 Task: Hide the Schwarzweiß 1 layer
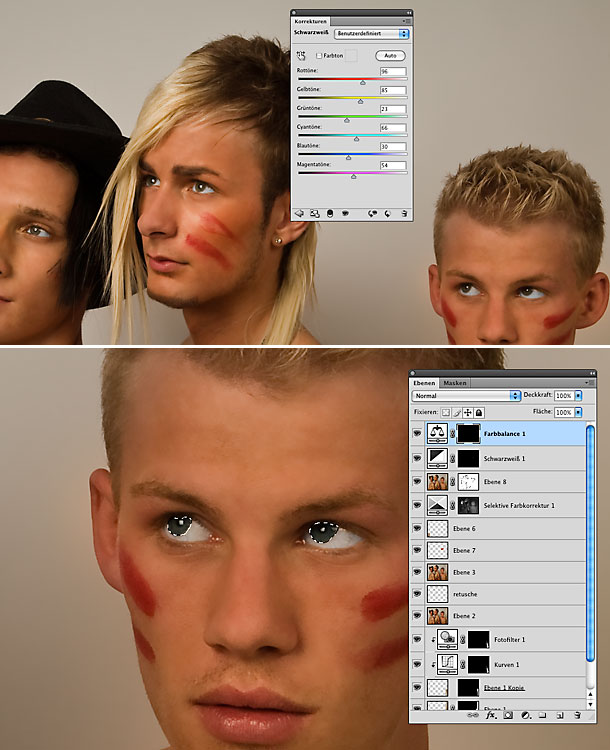coord(417,458)
